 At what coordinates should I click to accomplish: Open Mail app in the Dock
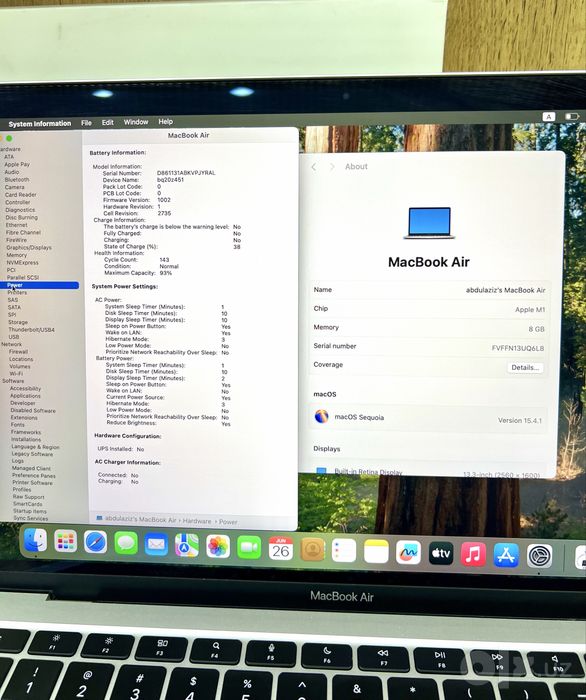(156, 544)
